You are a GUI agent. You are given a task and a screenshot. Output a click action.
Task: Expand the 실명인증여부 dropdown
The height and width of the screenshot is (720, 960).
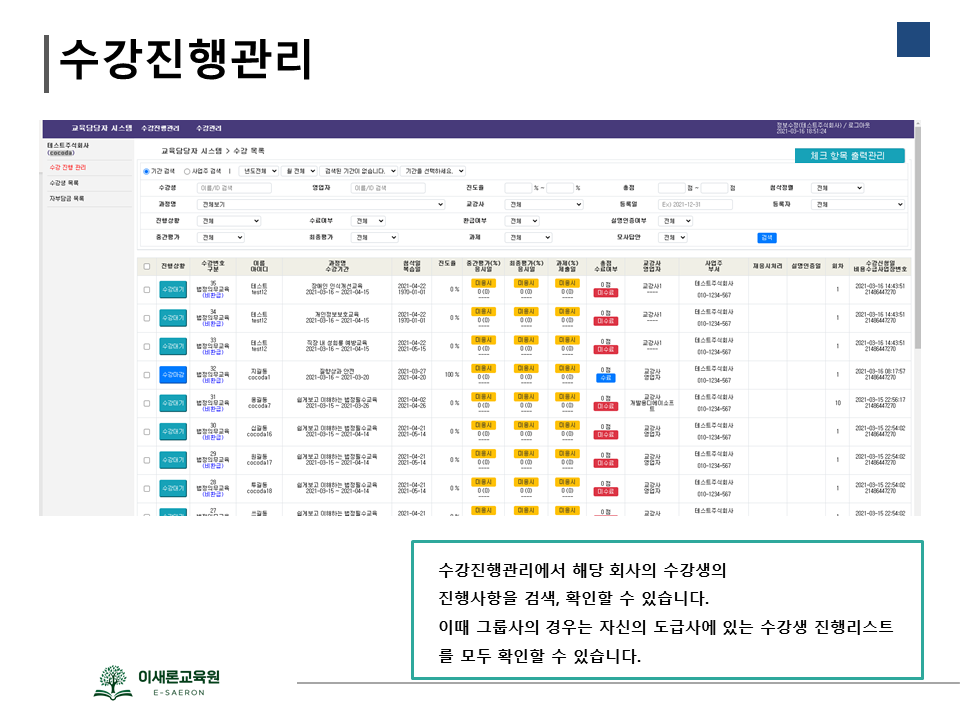(x=676, y=221)
